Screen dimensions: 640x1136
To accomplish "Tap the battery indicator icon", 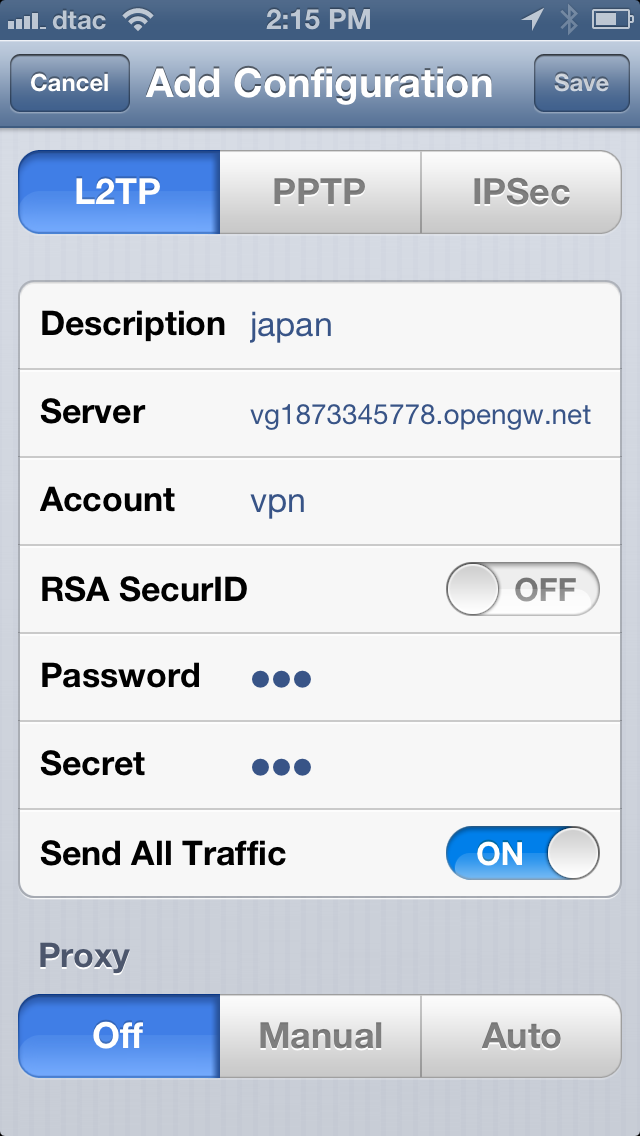I will click(x=612, y=20).
